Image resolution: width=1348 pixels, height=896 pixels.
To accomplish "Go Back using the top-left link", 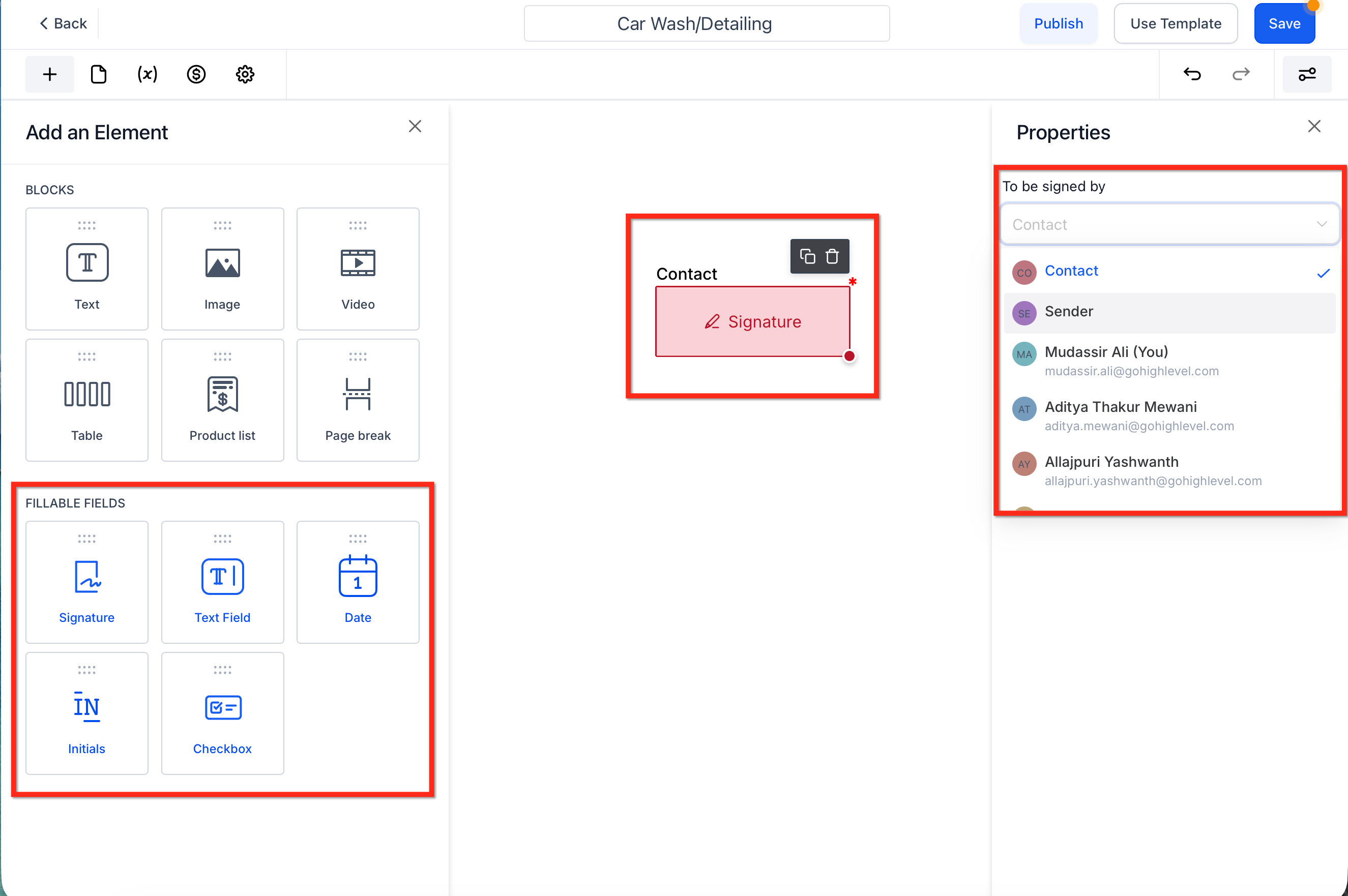I will tap(63, 23).
